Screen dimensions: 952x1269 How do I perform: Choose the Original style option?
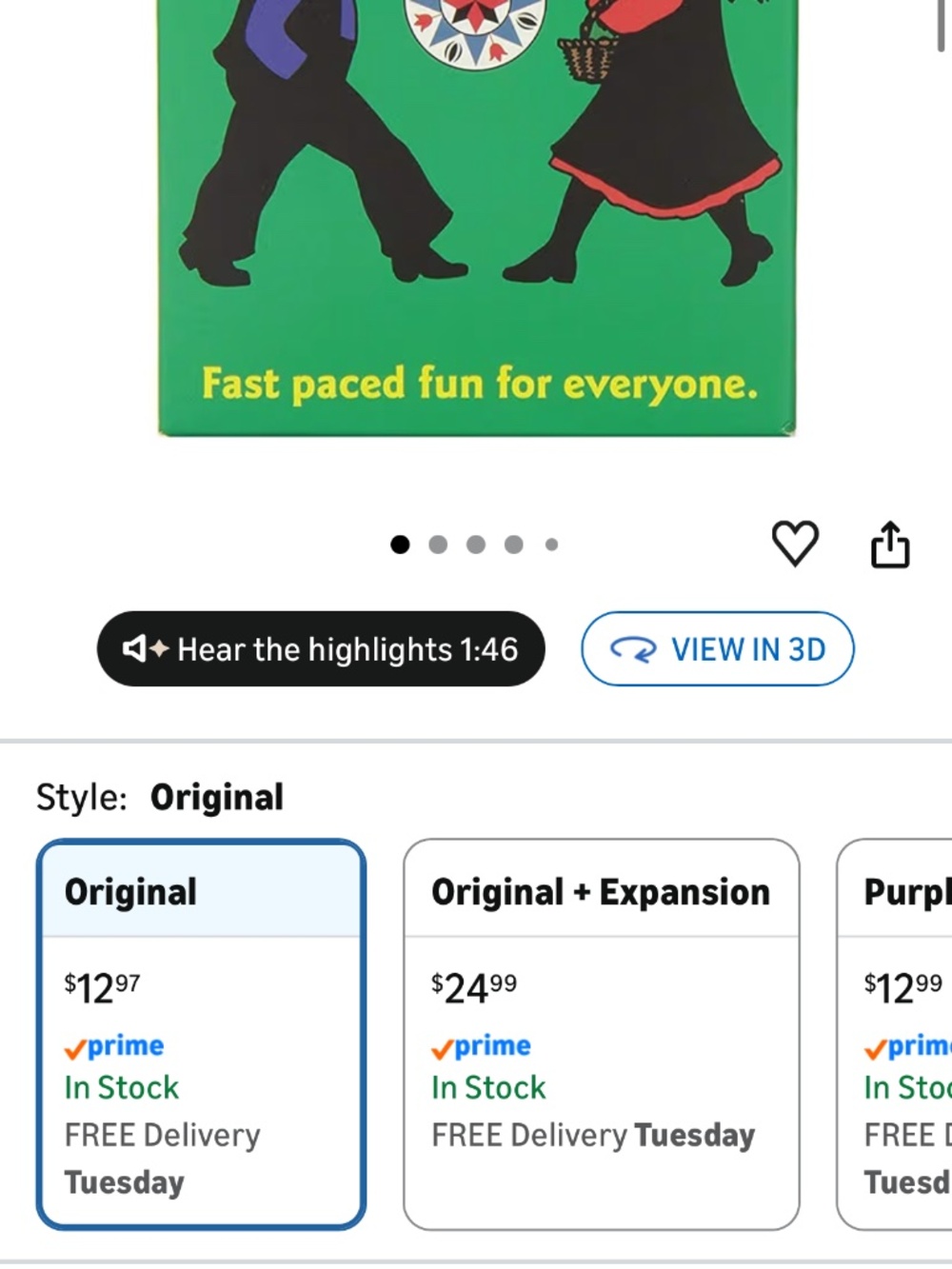coord(201,1034)
